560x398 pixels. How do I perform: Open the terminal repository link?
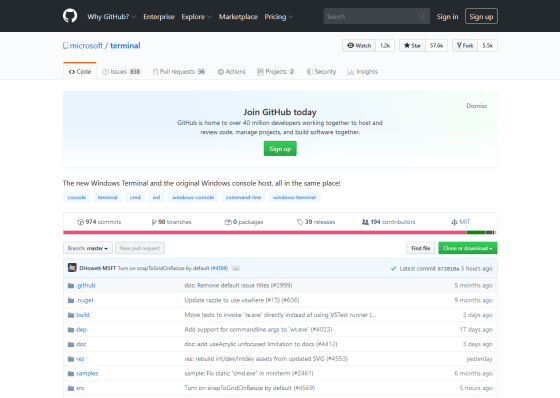click(125, 46)
